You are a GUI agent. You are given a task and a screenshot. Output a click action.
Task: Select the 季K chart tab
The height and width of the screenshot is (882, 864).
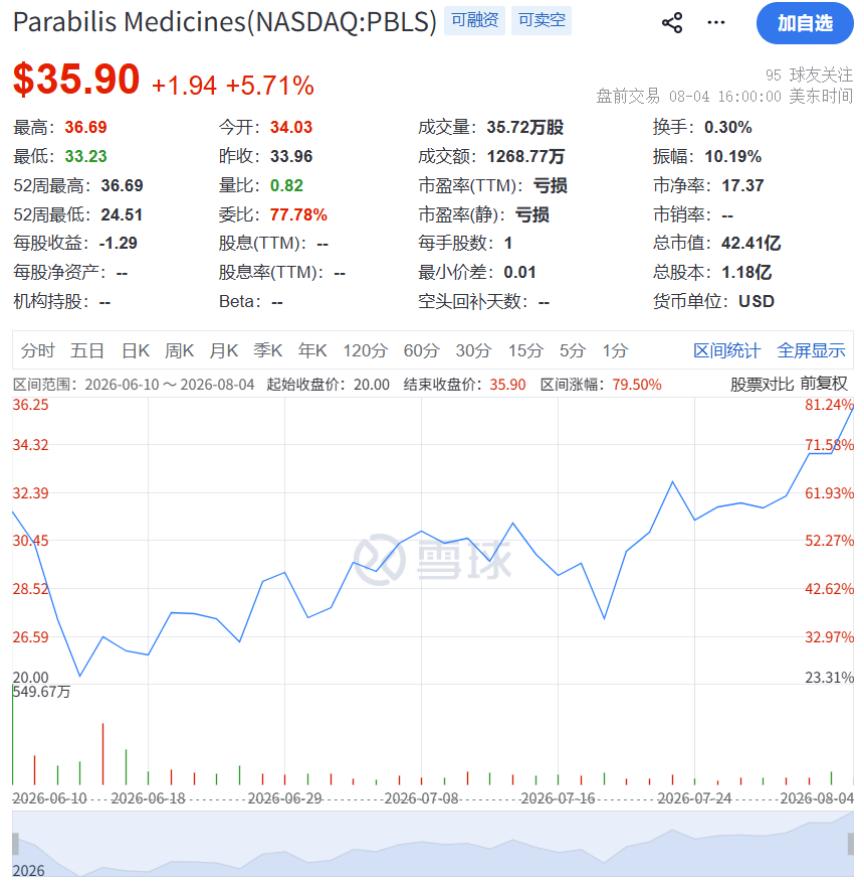tap(267, 350)
